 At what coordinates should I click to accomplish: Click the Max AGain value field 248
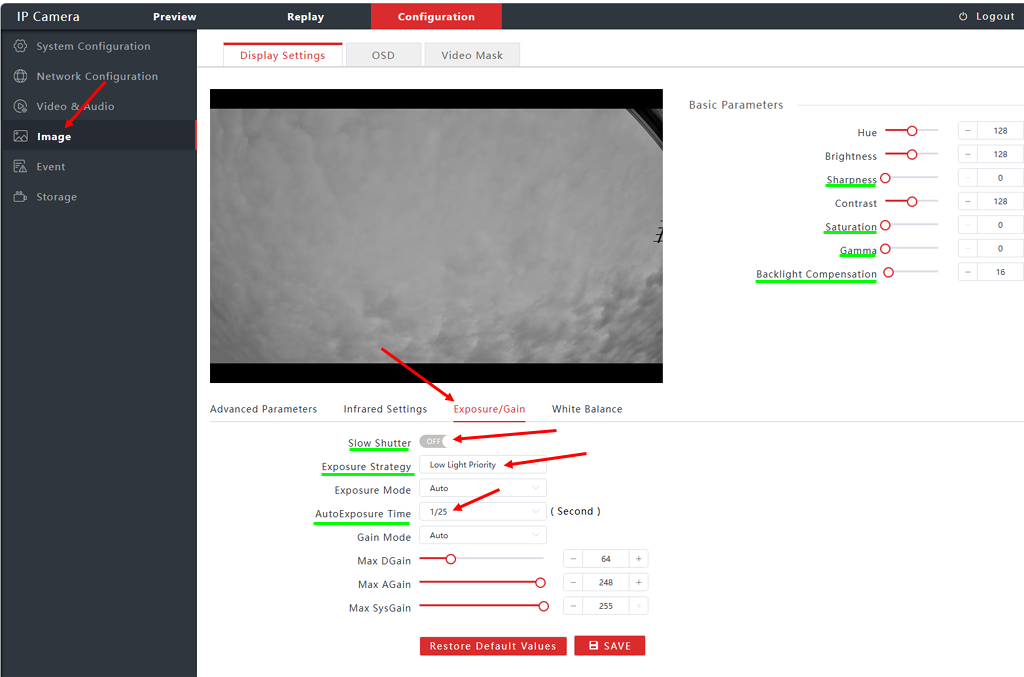[606, 582]
